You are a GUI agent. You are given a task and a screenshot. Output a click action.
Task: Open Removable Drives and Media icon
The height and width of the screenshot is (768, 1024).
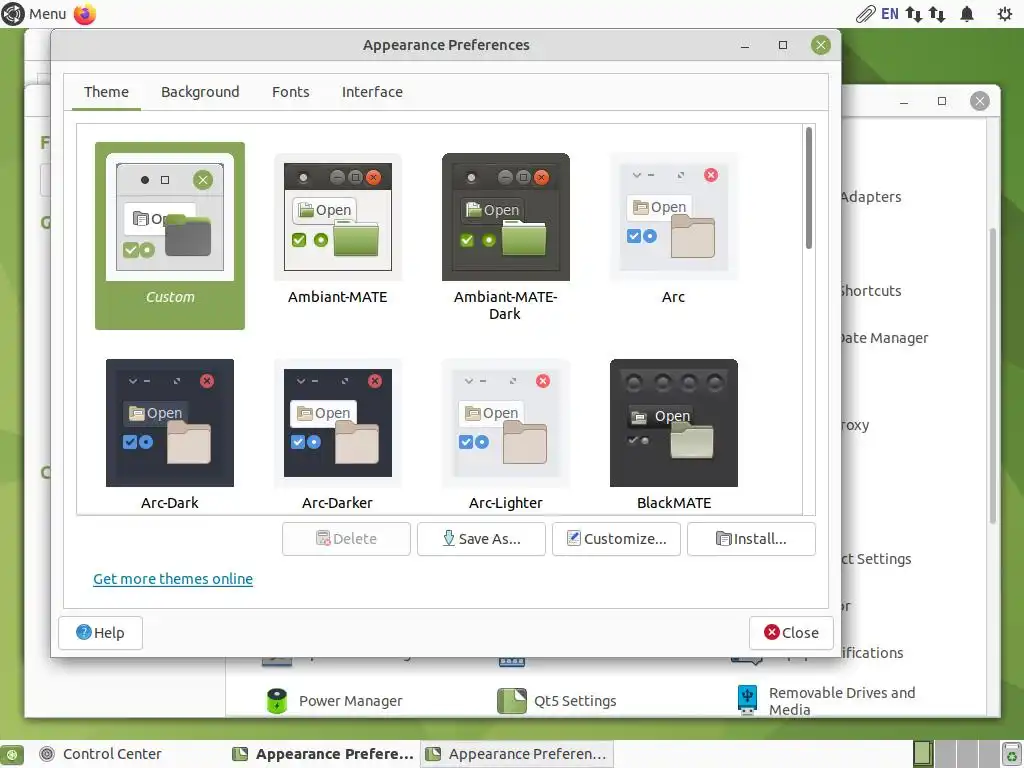point(747,701)
